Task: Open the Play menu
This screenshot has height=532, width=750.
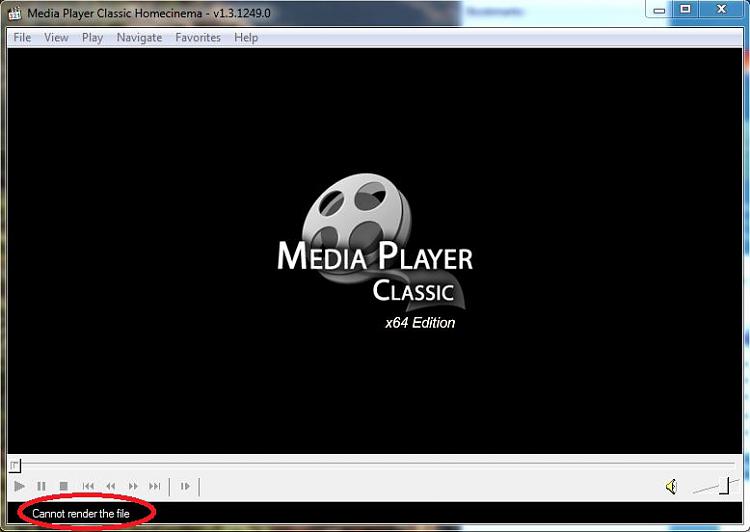Action: click(92, 37)
